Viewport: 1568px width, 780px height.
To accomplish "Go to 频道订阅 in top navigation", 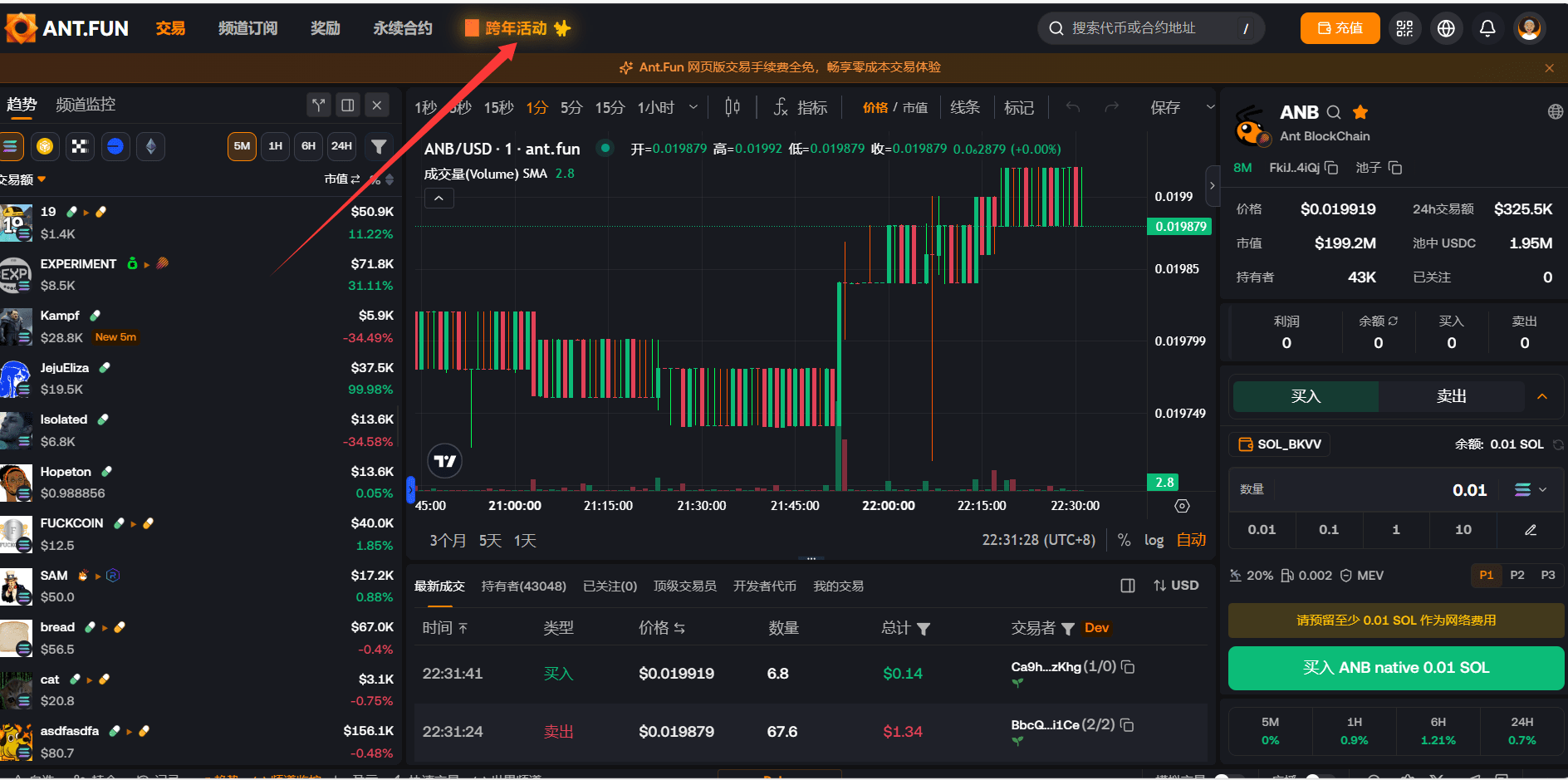I will pyautogui.click(x=247, y=28).
